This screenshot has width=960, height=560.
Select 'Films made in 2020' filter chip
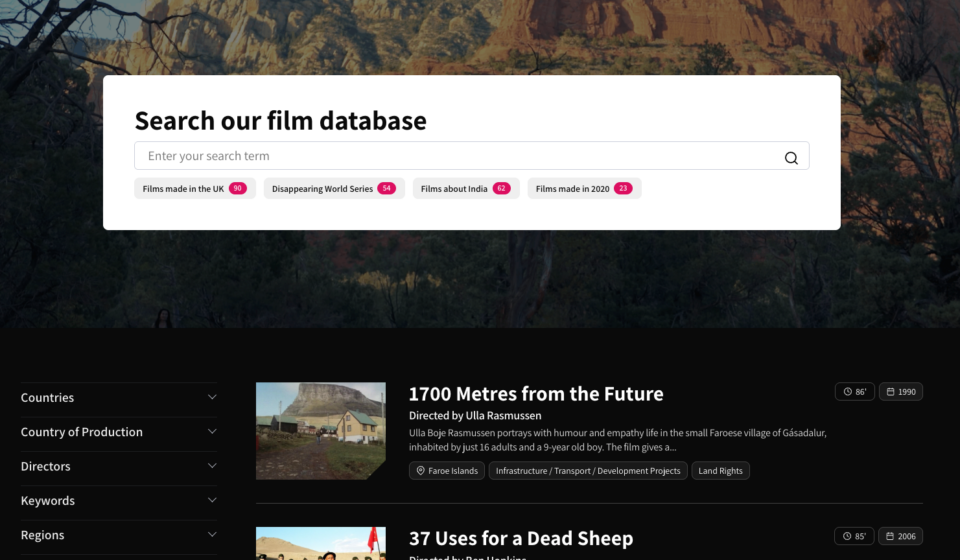(584, 189)
